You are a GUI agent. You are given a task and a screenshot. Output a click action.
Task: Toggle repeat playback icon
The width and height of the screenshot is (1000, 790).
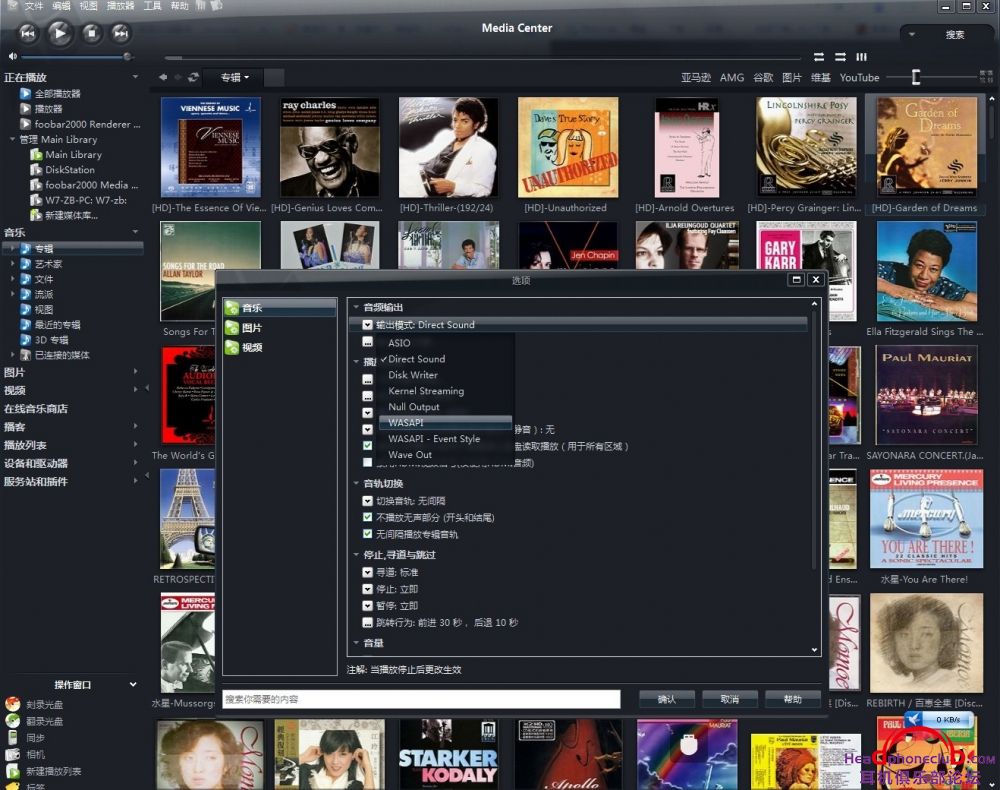tap(819, 57)
